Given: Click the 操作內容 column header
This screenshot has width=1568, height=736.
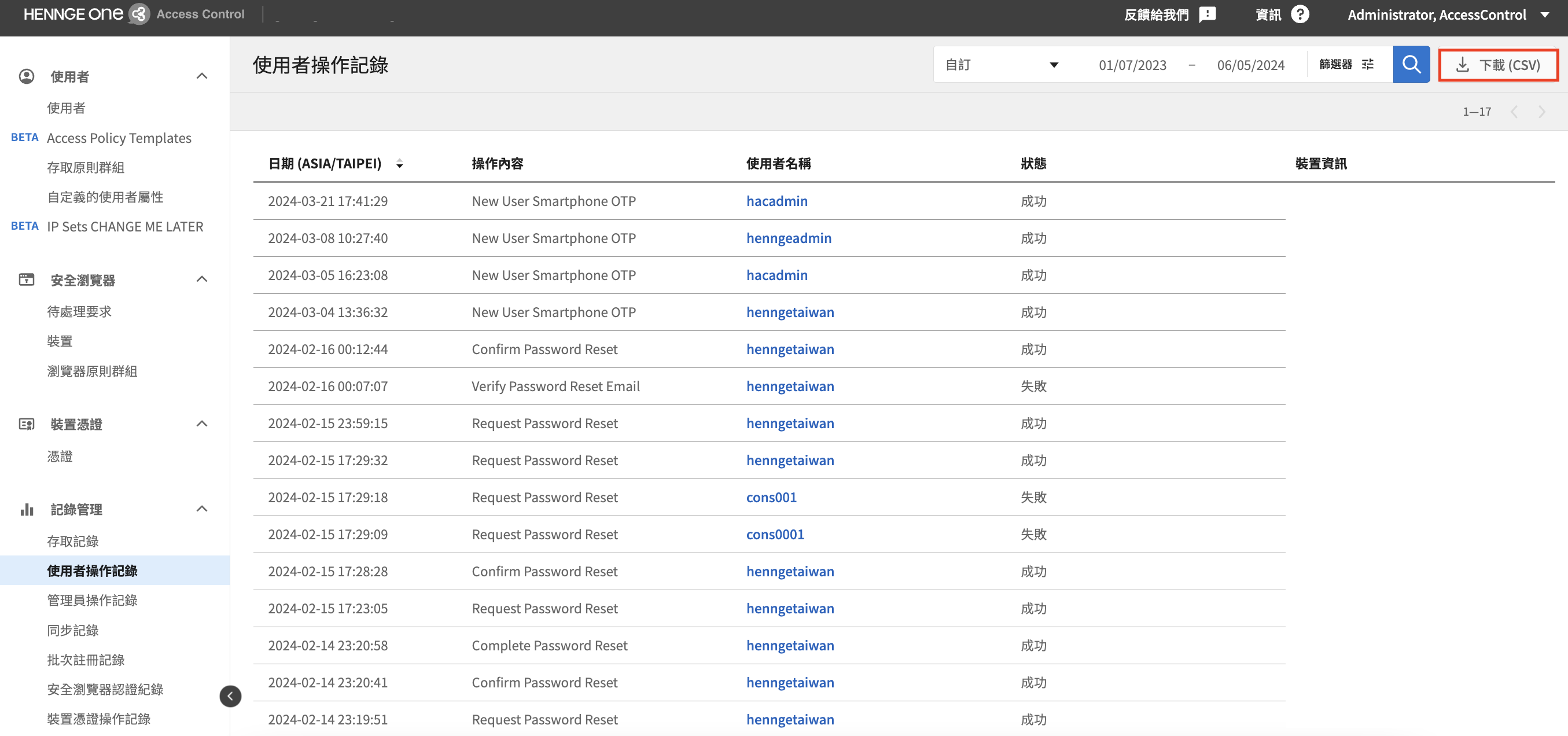Looking at the screenshot, I should [x=497, y=164].
